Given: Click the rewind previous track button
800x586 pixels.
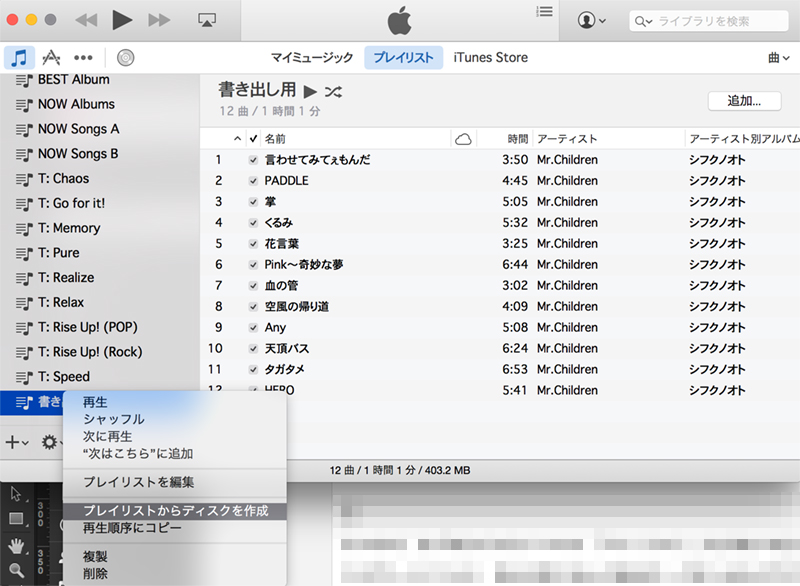Looking at the screenshot, I should point(86,20).
